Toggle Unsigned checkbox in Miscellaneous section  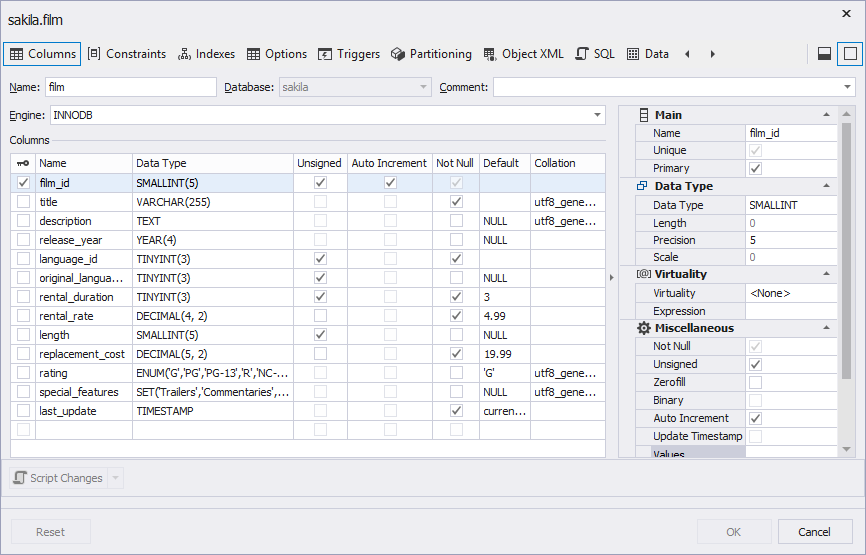click(x=756, y=364)
